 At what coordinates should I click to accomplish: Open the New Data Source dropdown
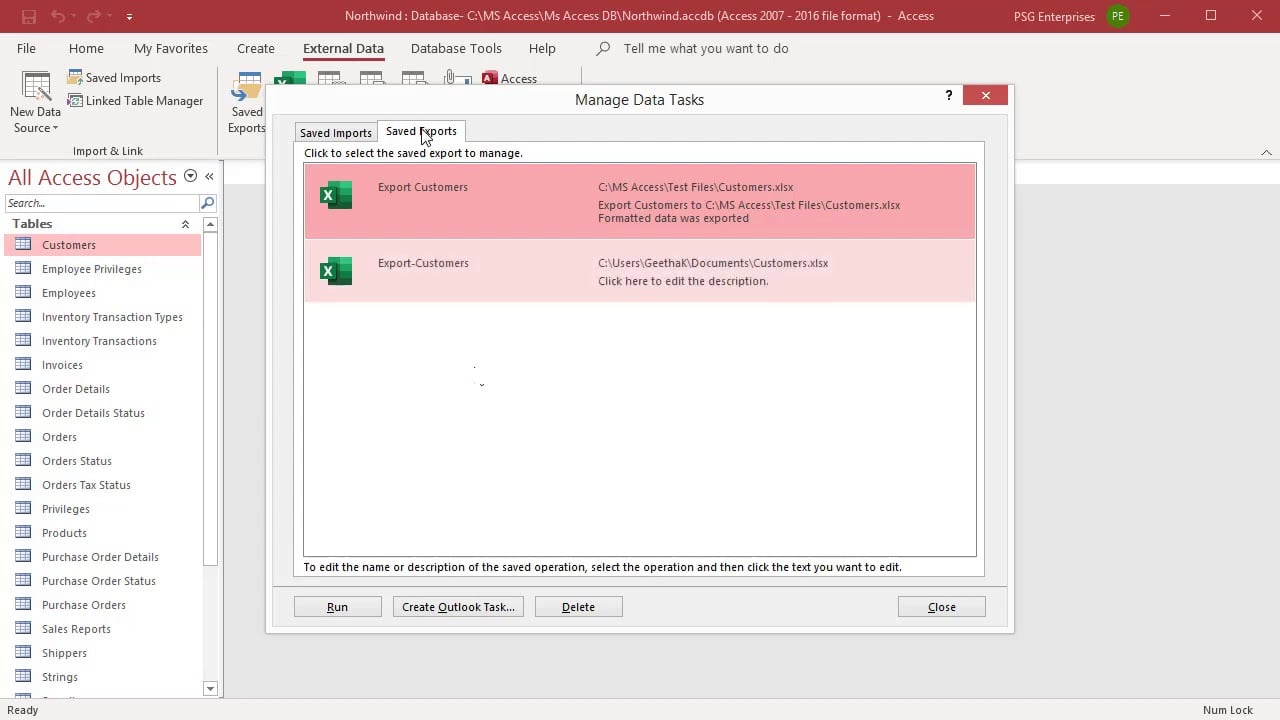click(x=36, y=104)
